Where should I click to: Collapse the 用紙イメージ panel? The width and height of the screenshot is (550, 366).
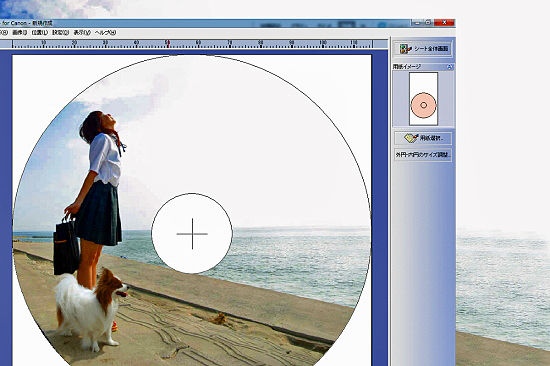[450, 67]
